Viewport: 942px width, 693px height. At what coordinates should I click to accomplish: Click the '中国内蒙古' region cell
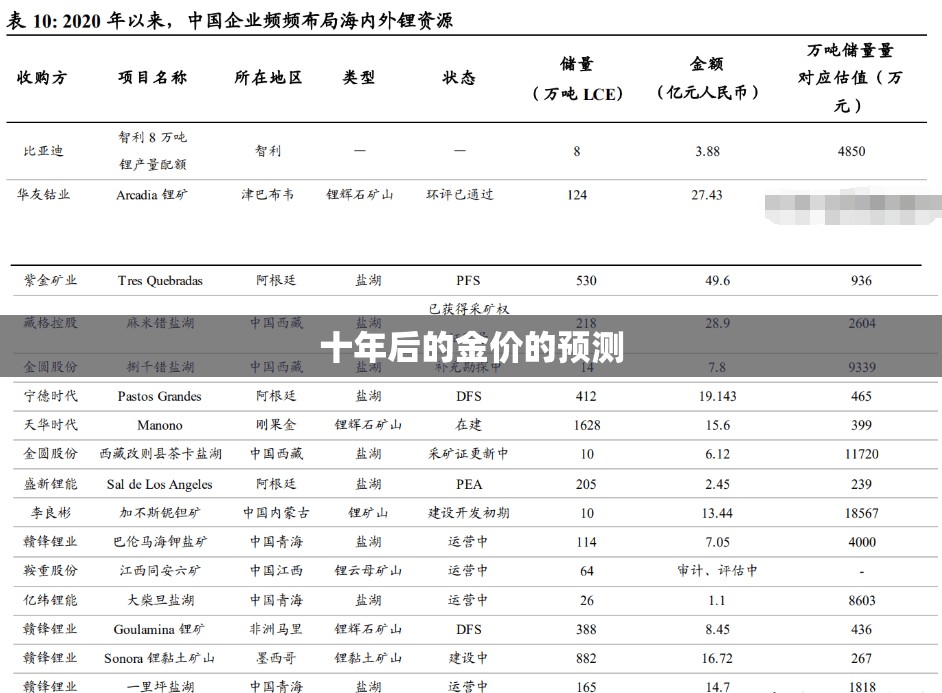pyautogui.click(x=276, y=513)
